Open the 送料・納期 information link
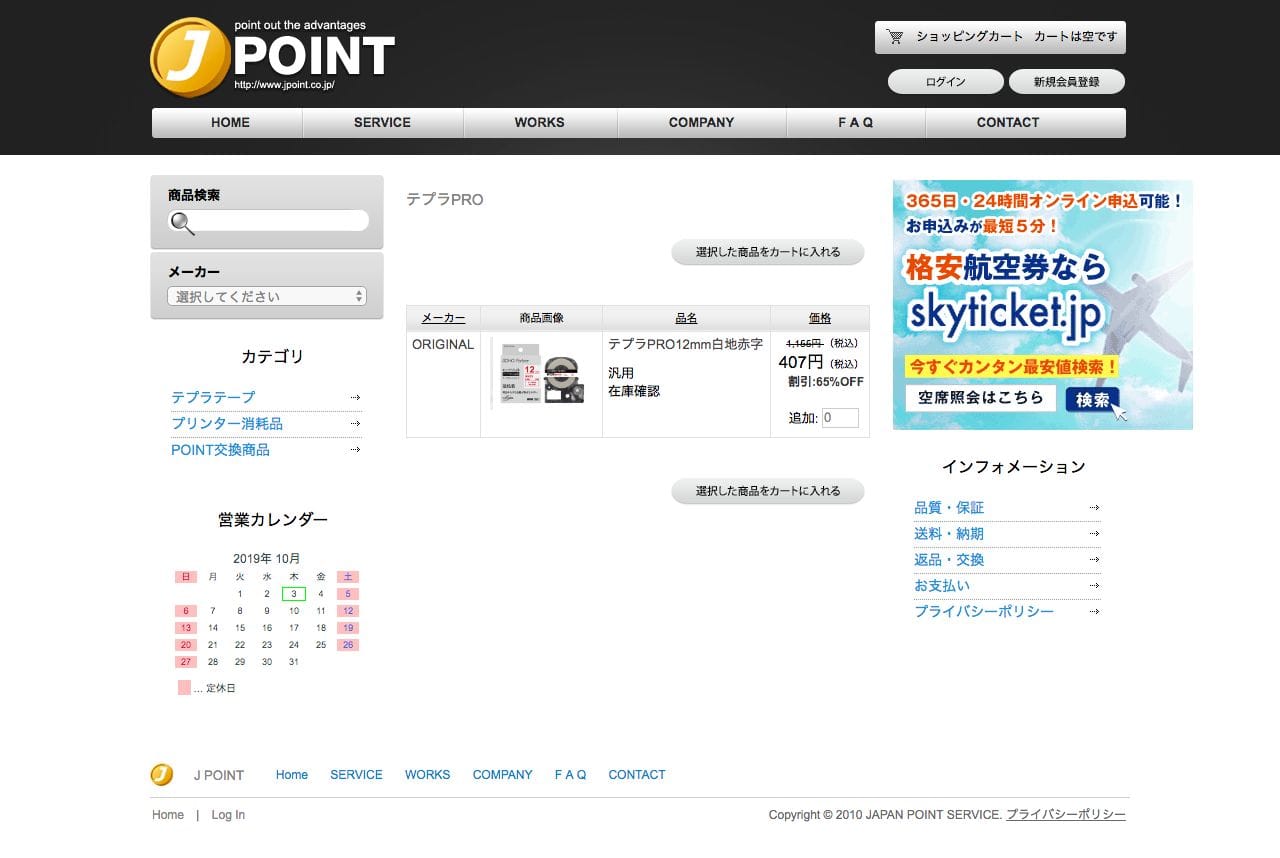Screen dimensions: 1280x858 click(948, 533)
